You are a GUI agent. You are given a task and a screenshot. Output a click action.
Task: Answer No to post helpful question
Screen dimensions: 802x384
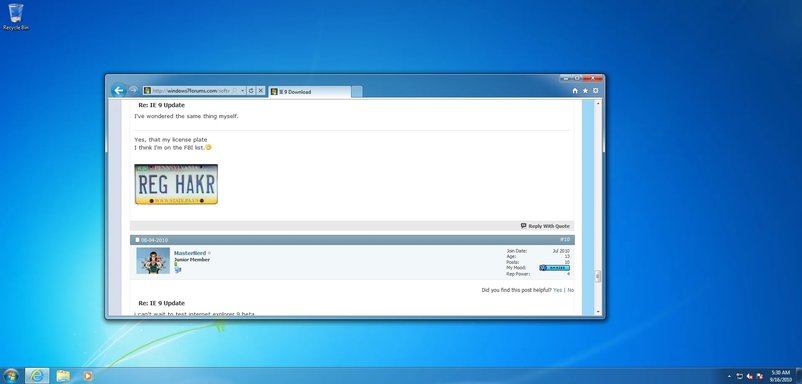pos(571,290)
